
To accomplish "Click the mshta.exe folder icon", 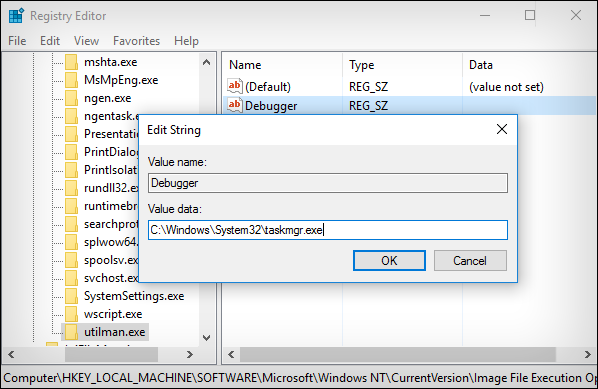I will point(71,62).
